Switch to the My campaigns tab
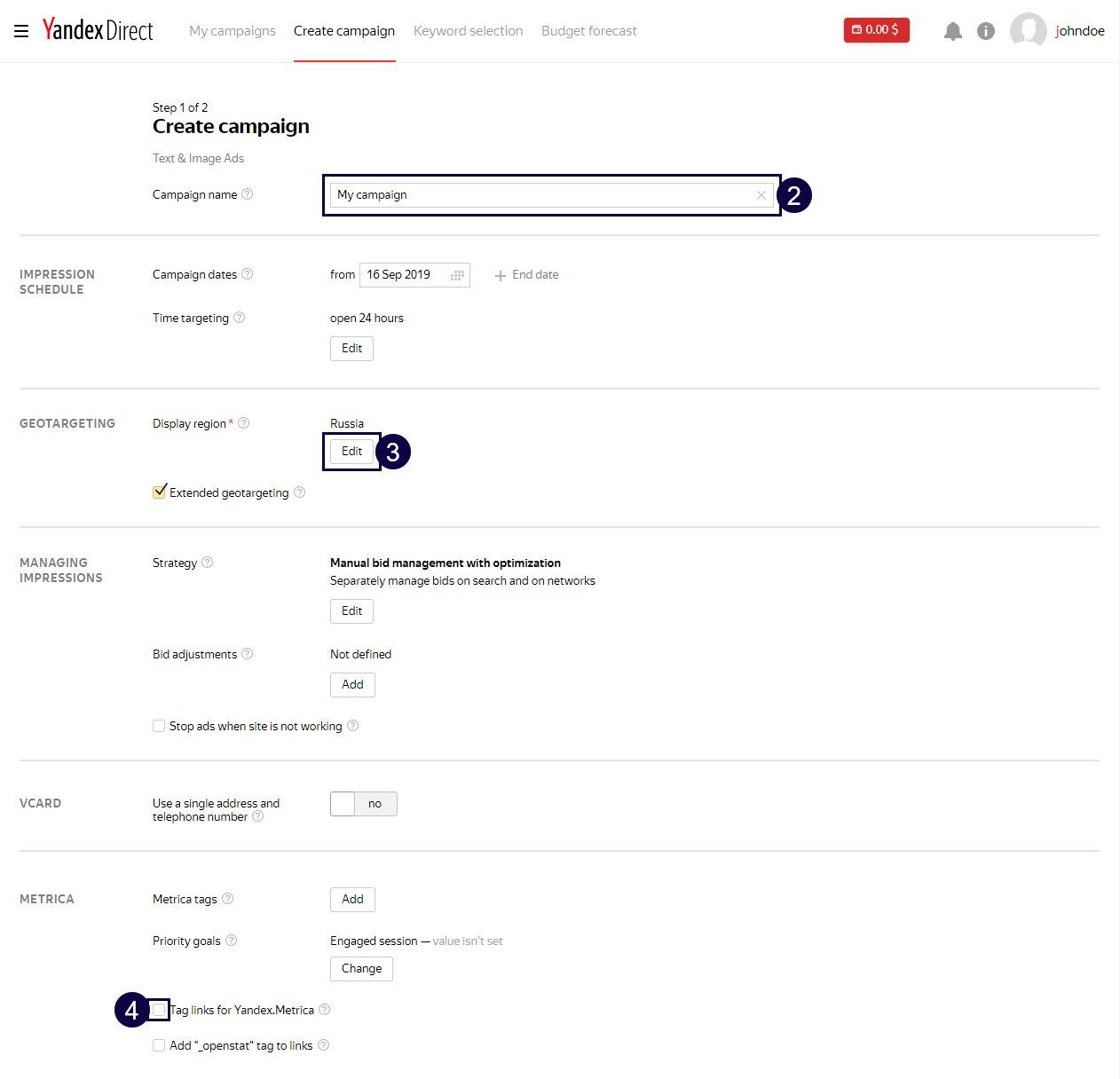Image resolution: width=1120 pixels, height=1079 pixels. (232, 30)
